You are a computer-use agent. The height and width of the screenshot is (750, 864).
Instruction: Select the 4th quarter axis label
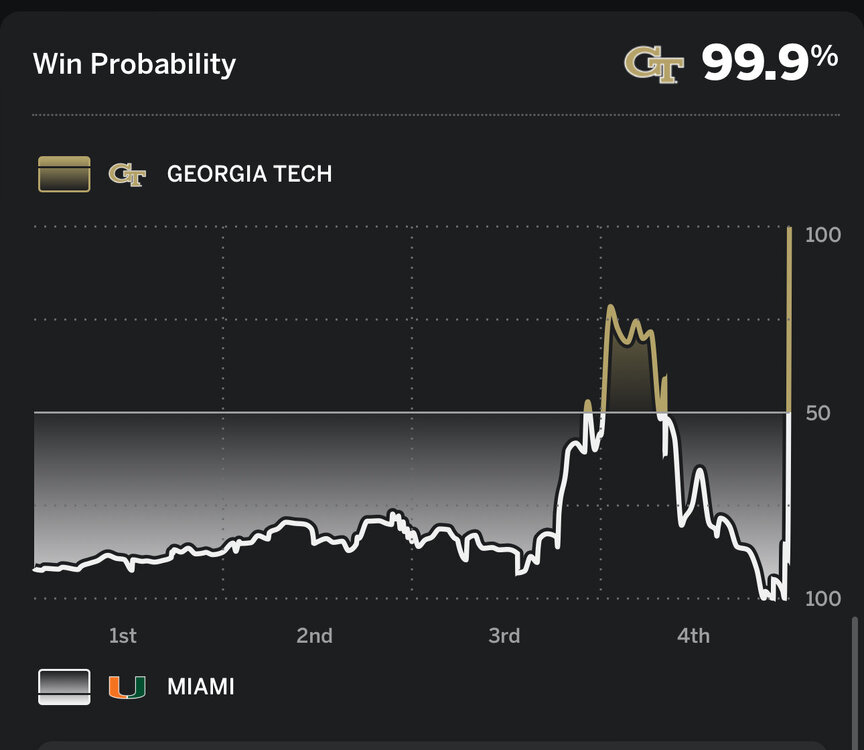[x=693, y=636]
